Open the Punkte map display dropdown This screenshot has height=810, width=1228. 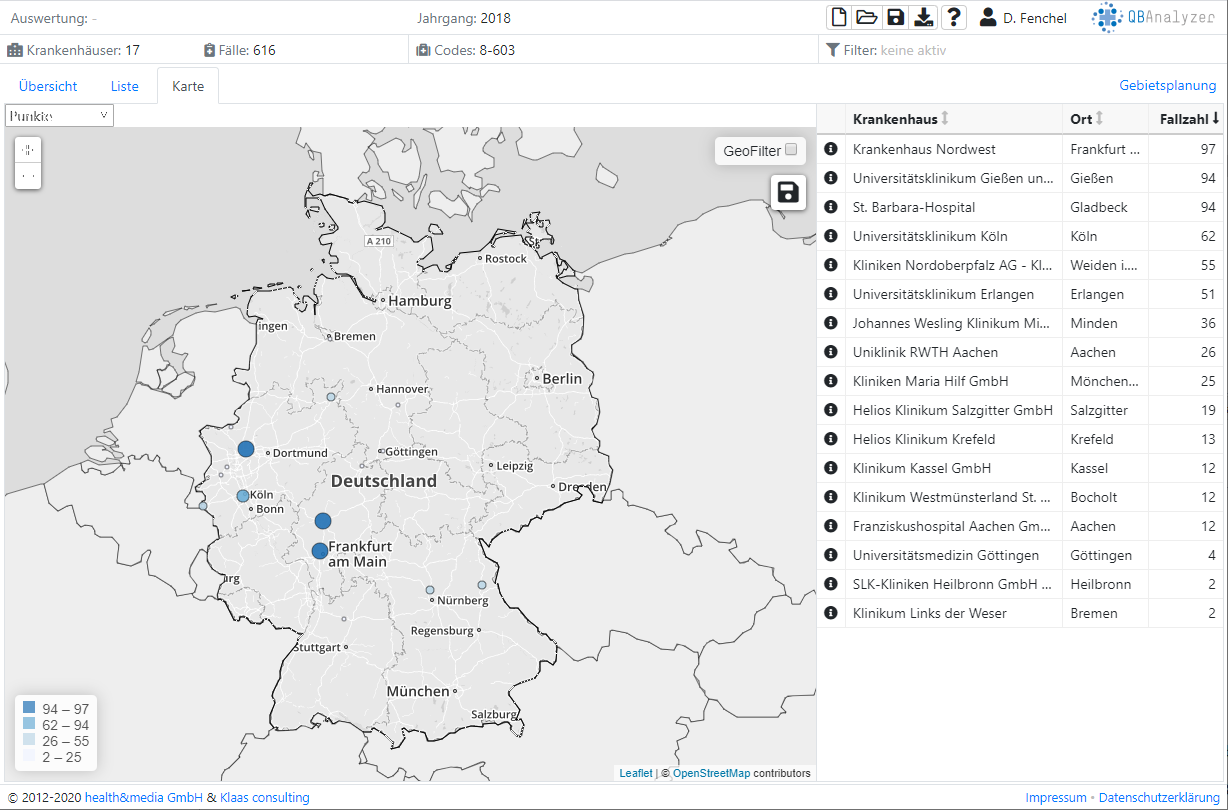[59, 116]
